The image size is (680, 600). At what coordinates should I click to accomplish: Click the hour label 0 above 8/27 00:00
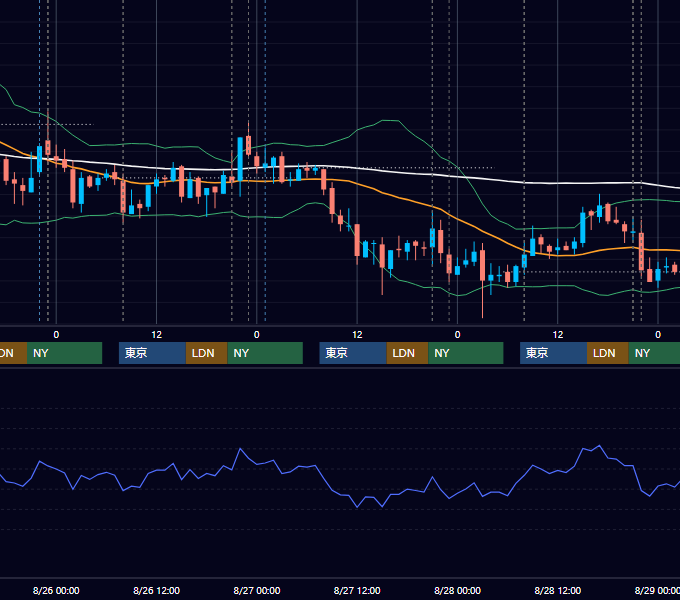(x=257, y=335)
